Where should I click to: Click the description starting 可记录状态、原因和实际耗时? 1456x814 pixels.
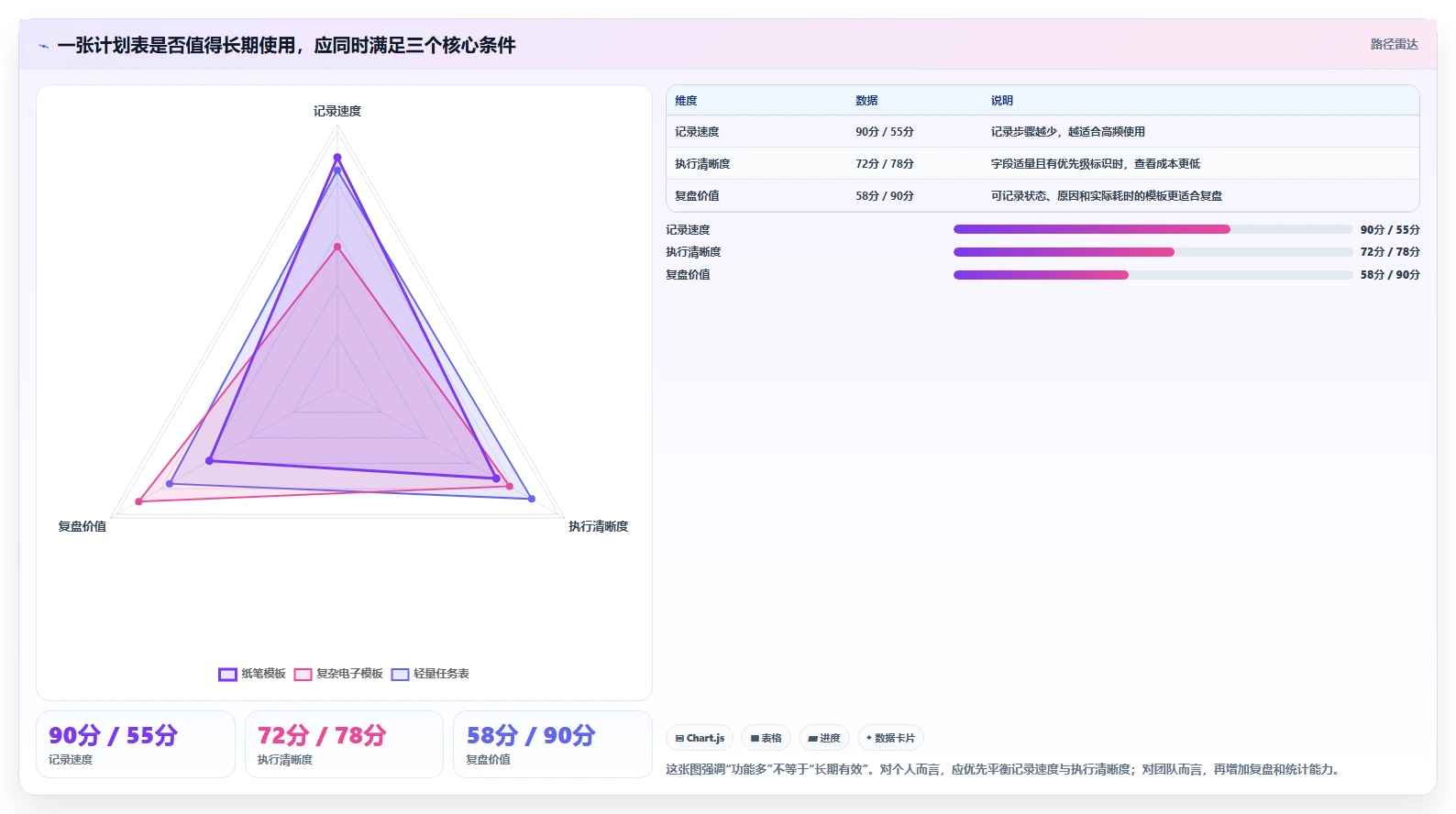click(x=1106, y=196)
